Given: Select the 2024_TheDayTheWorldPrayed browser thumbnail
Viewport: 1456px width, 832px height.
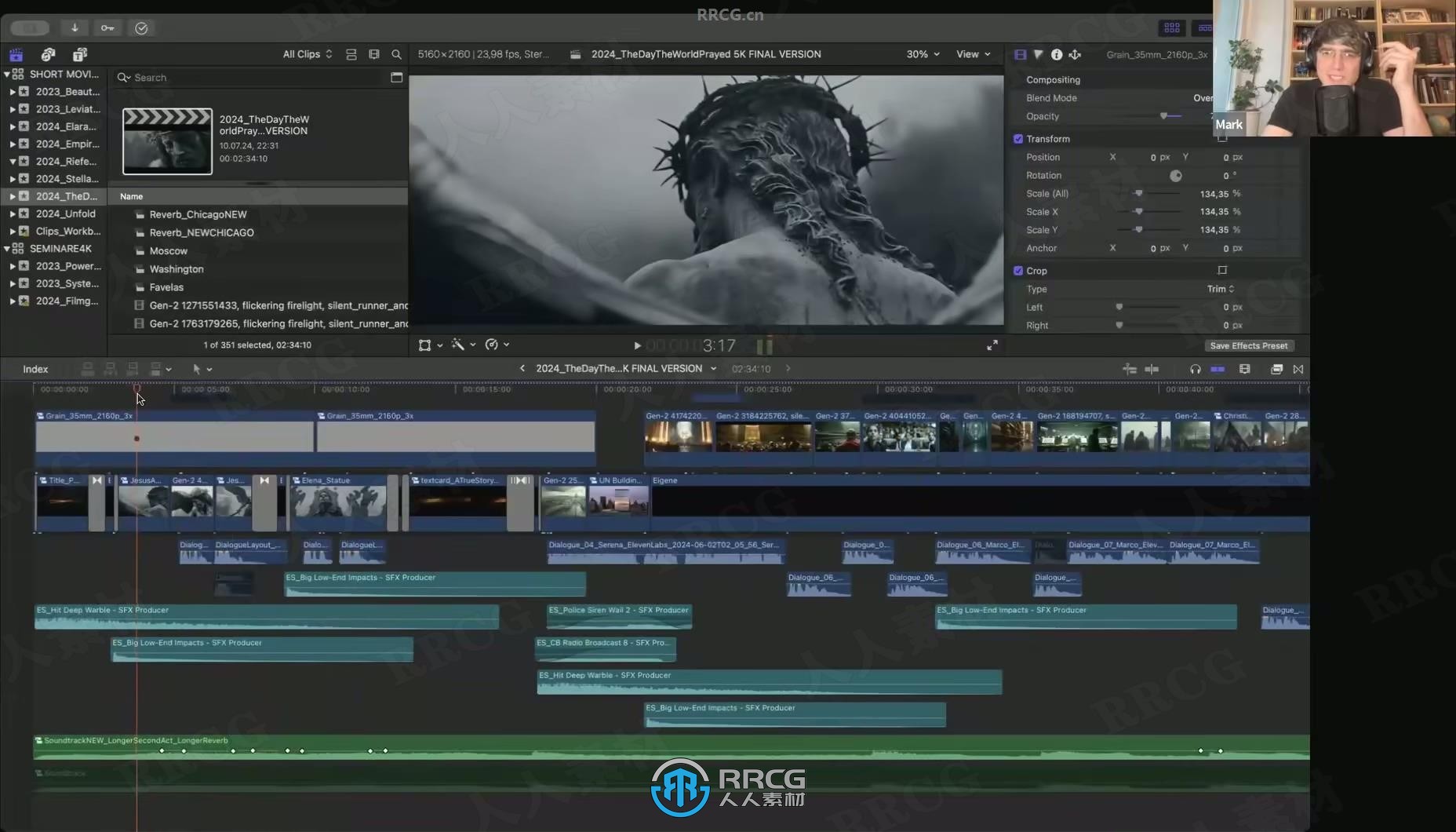Looking at the screenshot, I should [167, 141].
